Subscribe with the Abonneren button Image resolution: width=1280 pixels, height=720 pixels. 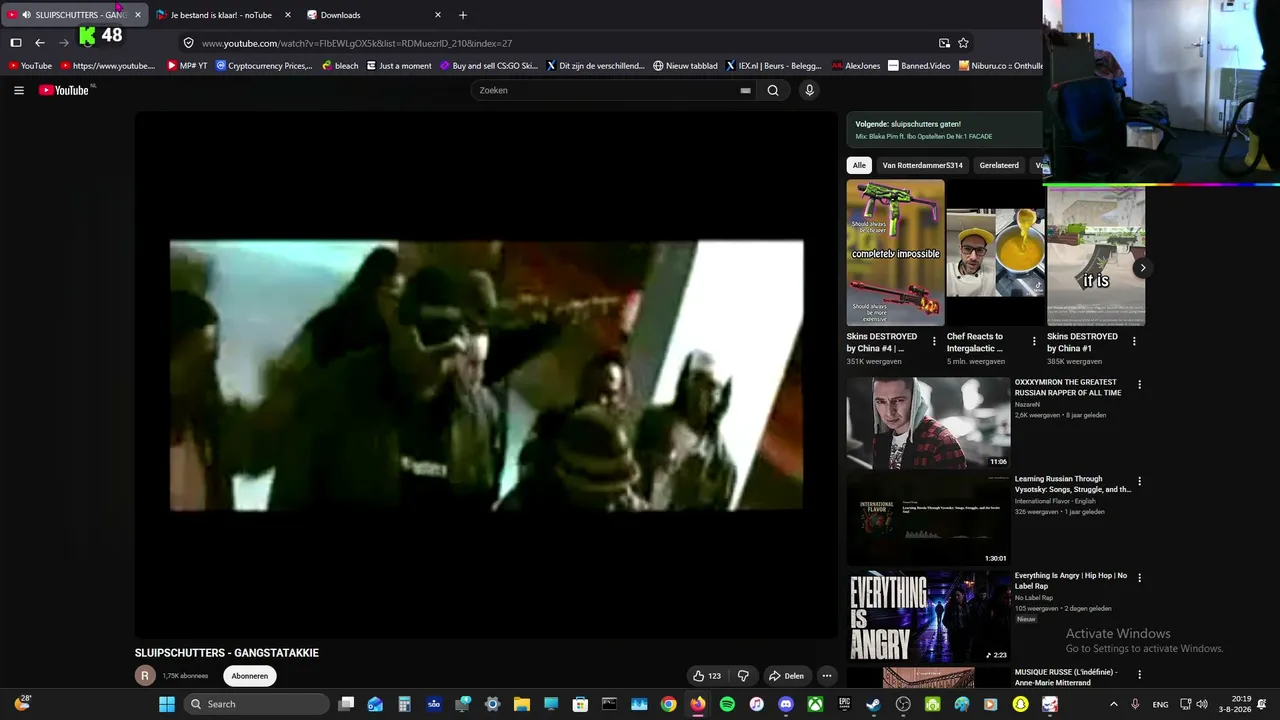250,676
